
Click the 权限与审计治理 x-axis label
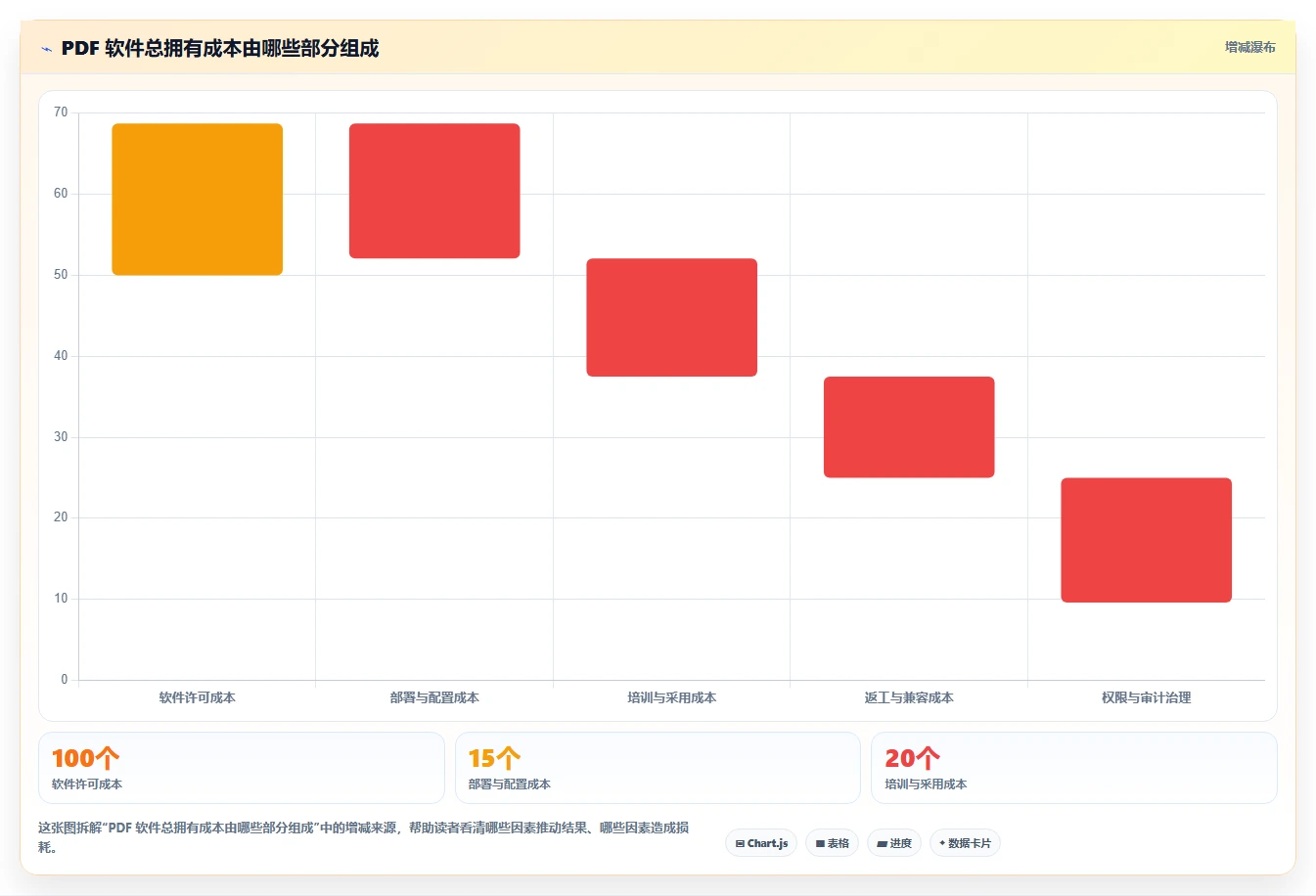tap(1147, 697)
